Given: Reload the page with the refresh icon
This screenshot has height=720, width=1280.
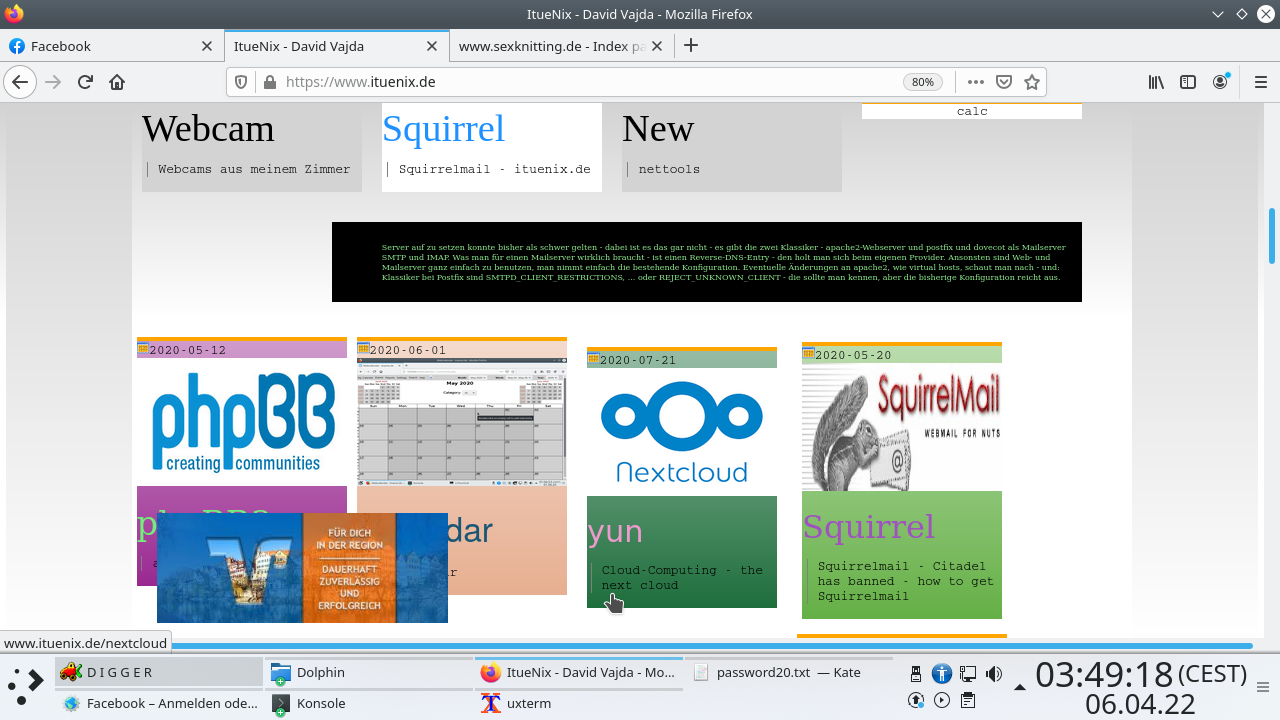Looking at the screenshot, I should coord(85,82).
